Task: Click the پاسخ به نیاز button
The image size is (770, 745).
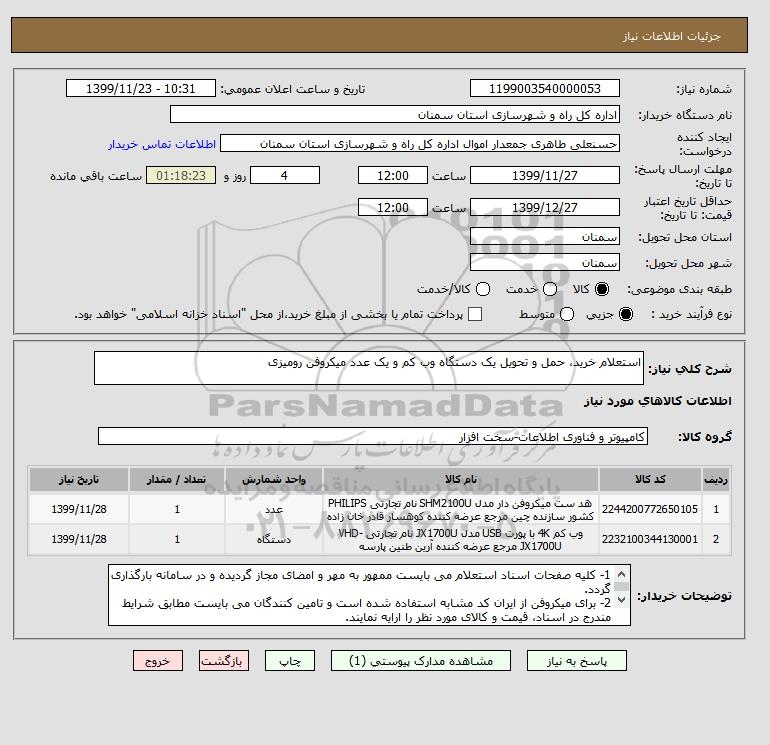Action: pos(577,661)
